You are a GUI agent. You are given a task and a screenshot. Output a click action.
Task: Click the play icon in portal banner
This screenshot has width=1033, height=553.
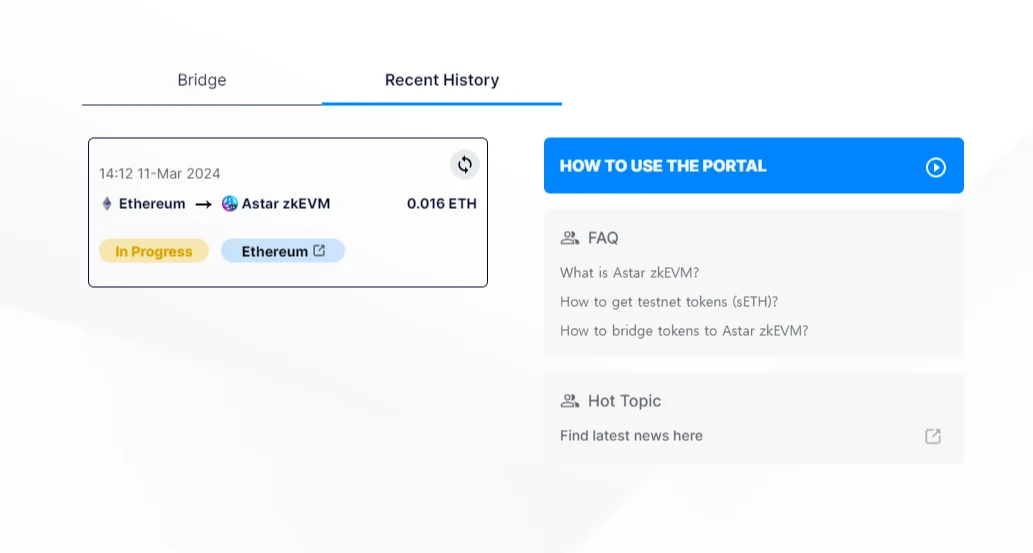tap(935, 167)
